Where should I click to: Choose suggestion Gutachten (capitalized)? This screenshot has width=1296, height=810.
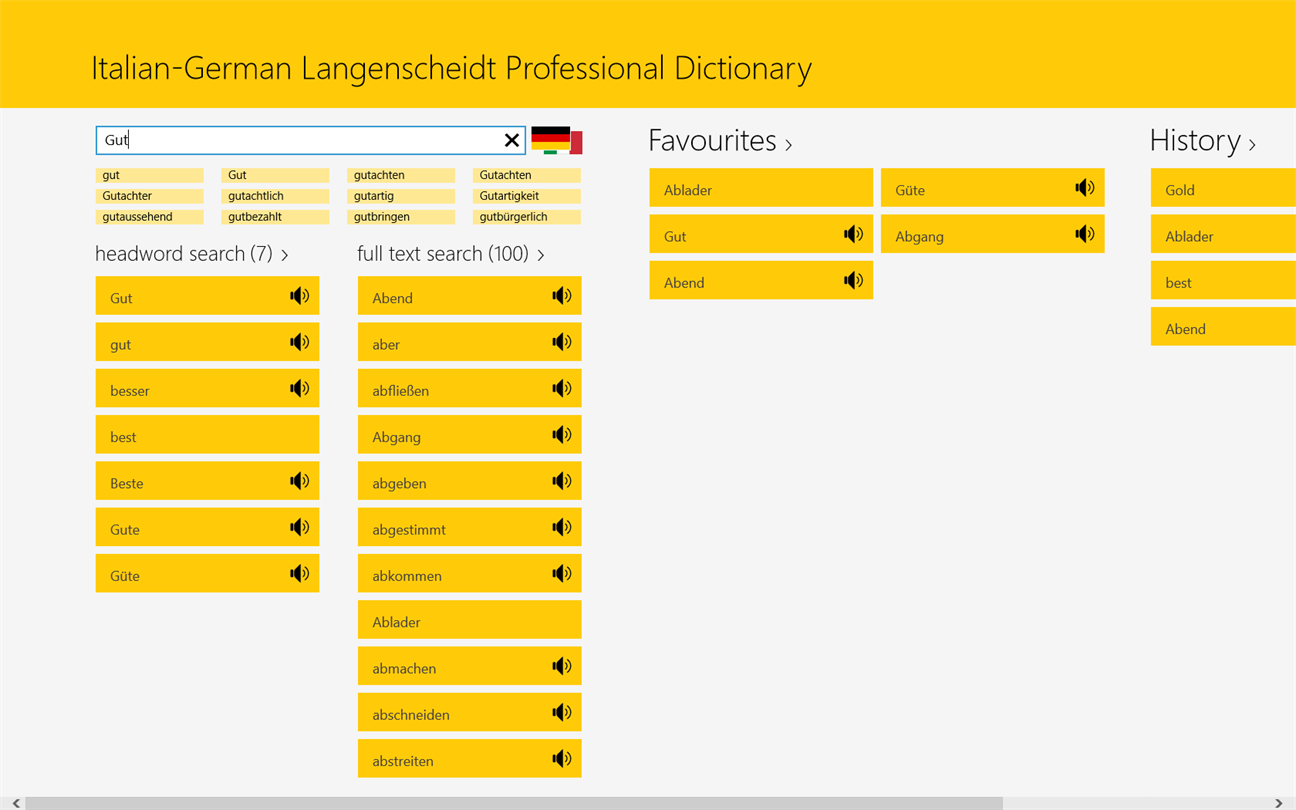(x=527, y=175)
